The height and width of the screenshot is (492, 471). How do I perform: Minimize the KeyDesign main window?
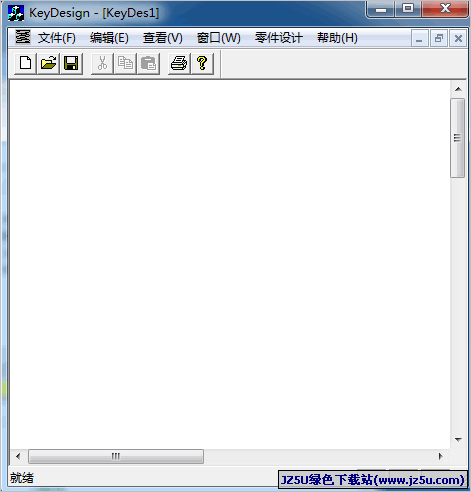[381, 9]
